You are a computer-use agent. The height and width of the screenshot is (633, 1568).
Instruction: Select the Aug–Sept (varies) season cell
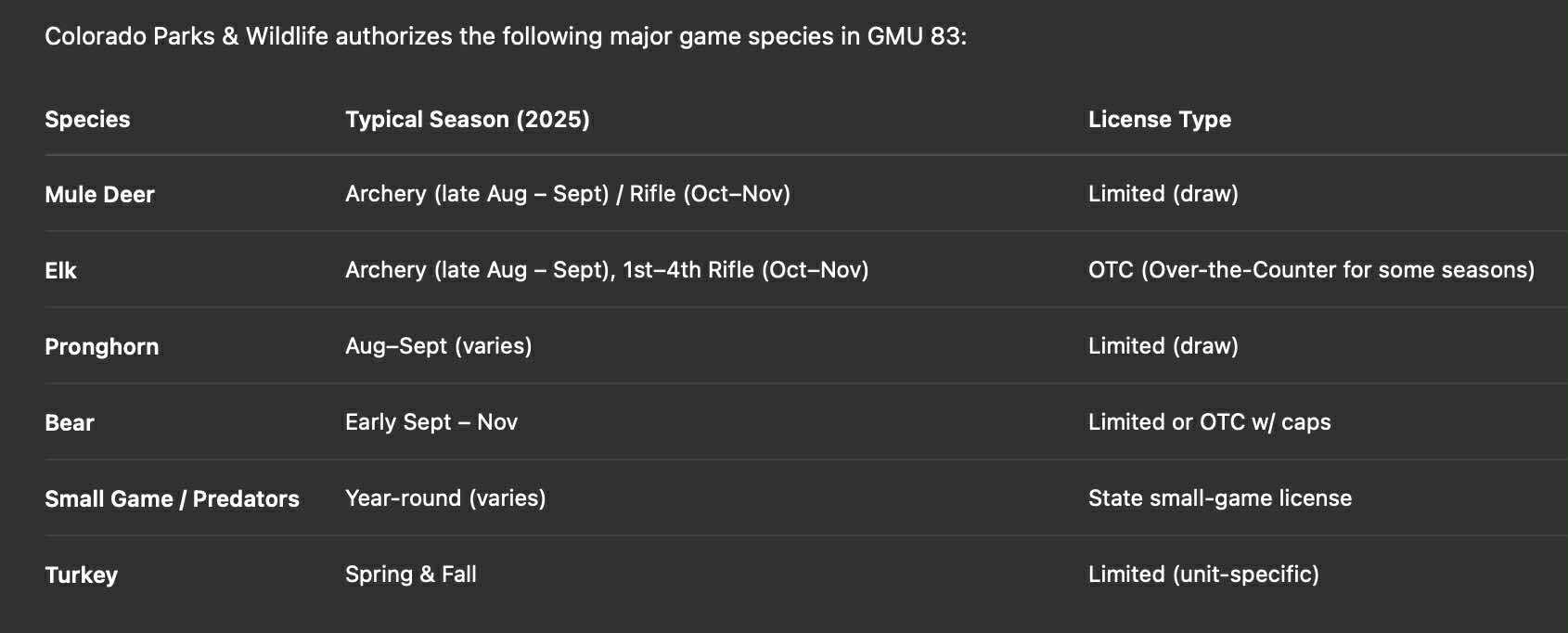tap(438, 346)
